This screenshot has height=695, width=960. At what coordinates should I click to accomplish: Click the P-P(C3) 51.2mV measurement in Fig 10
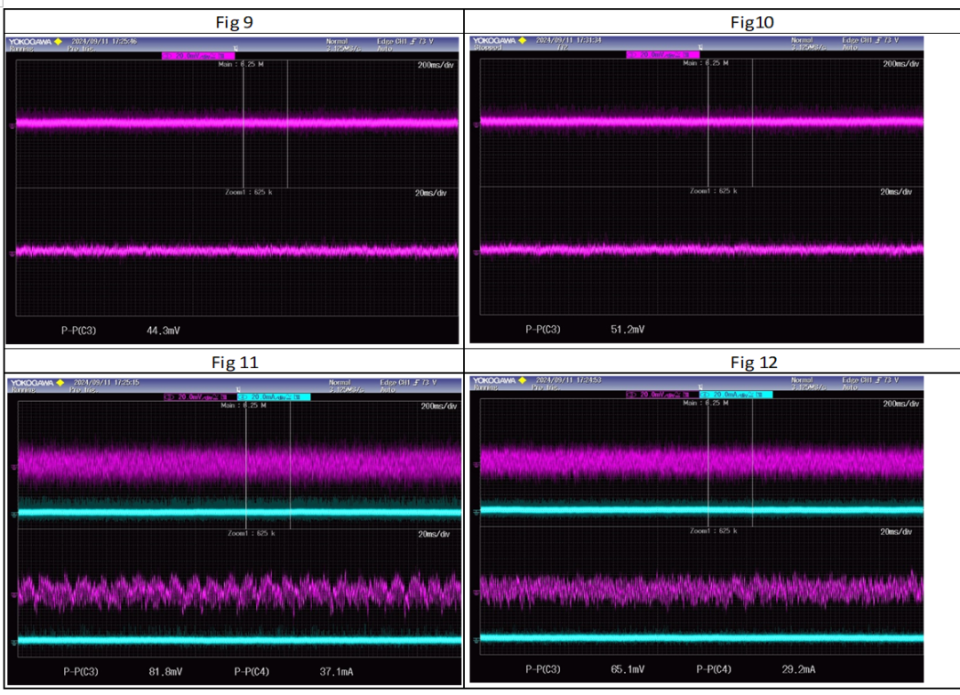(x=585, y=329)
